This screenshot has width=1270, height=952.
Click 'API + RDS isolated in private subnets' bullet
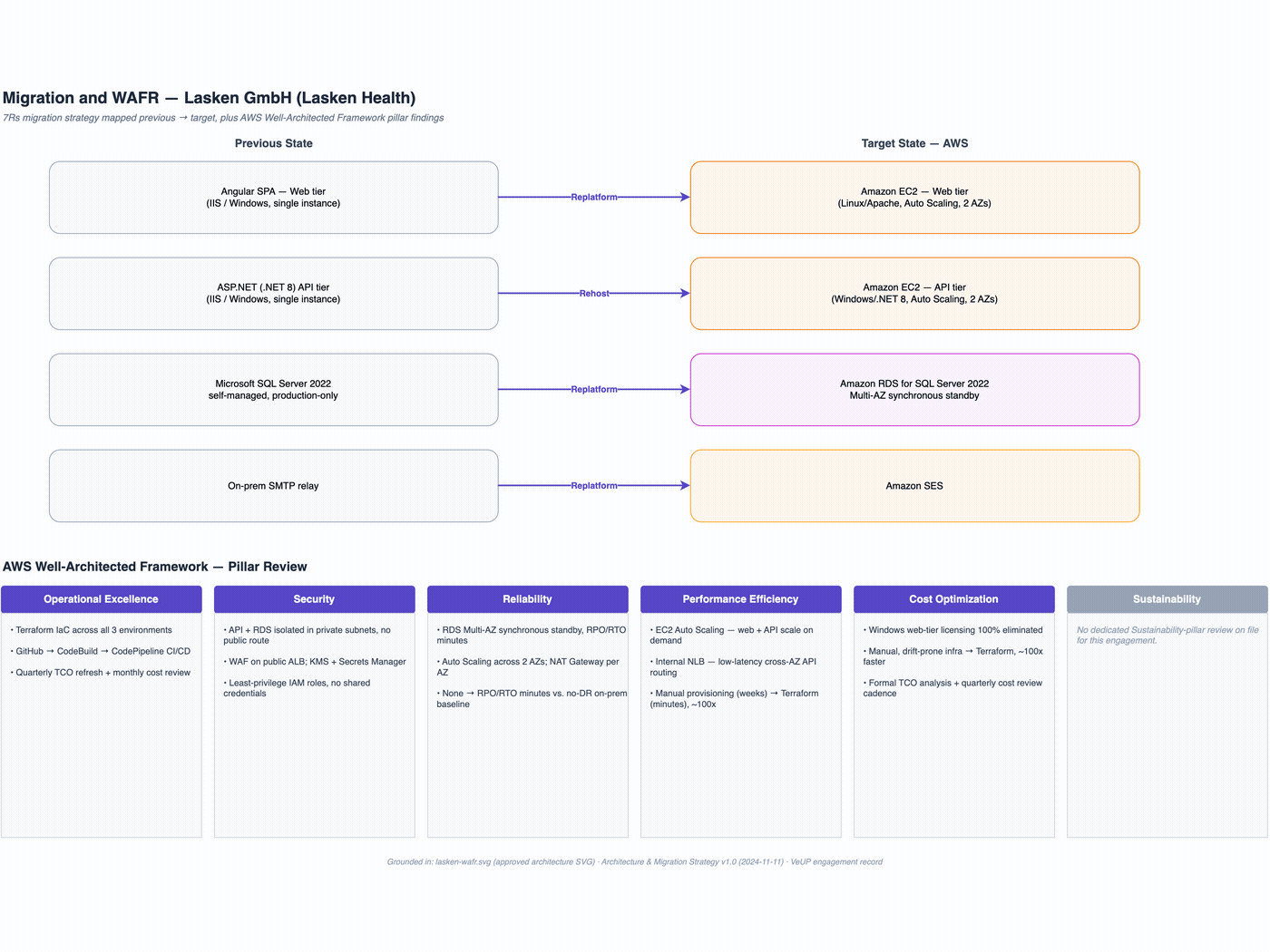point(308,636)
